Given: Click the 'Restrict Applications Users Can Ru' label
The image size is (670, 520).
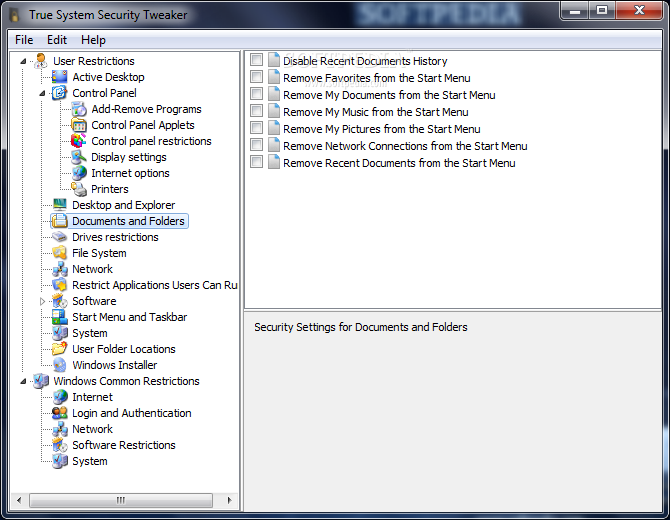Looking at the screenshot, I should pos(154,285).
